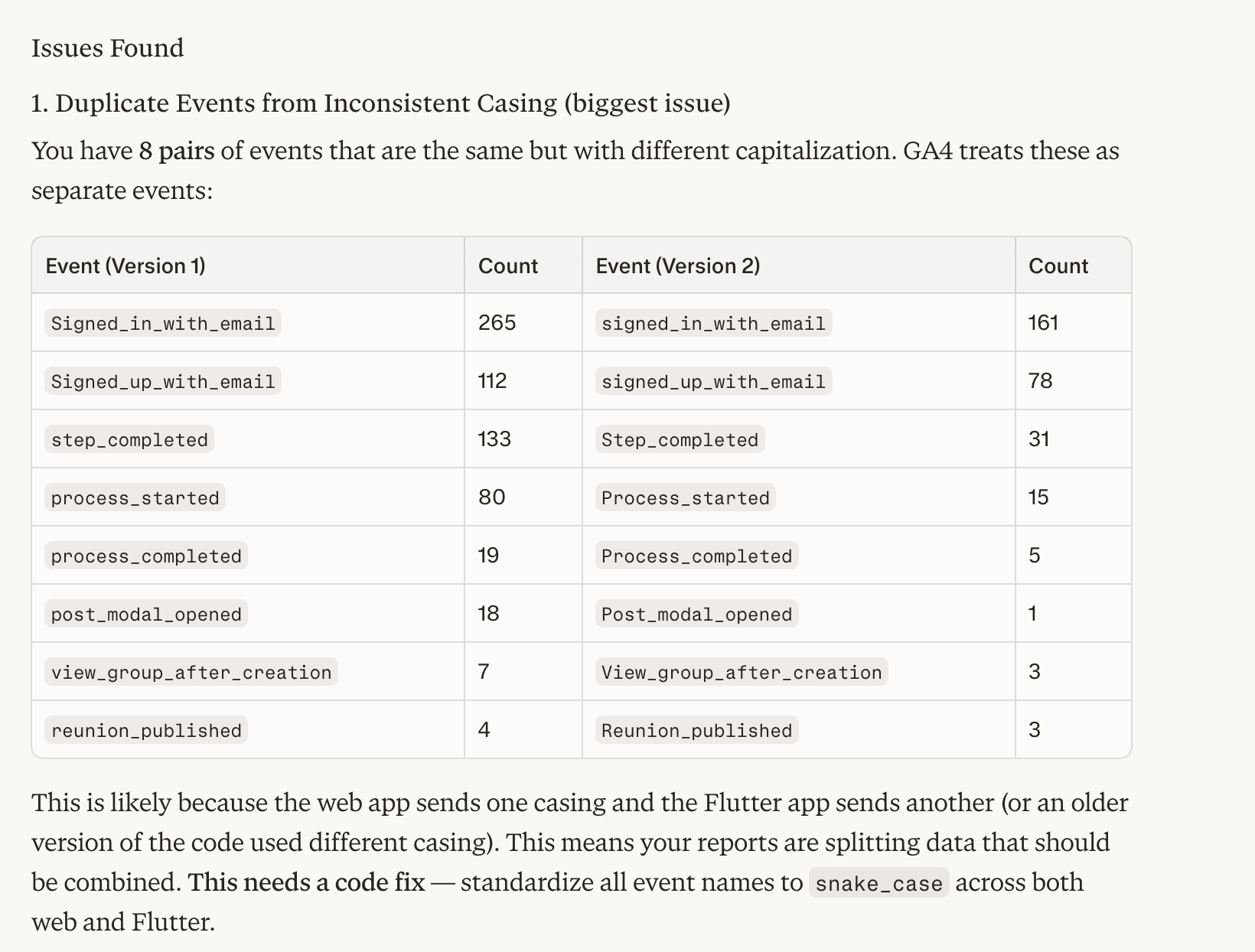
Task: Click the capitalized Signed_up_with_email code chip
Action: (x=163, y=381)
